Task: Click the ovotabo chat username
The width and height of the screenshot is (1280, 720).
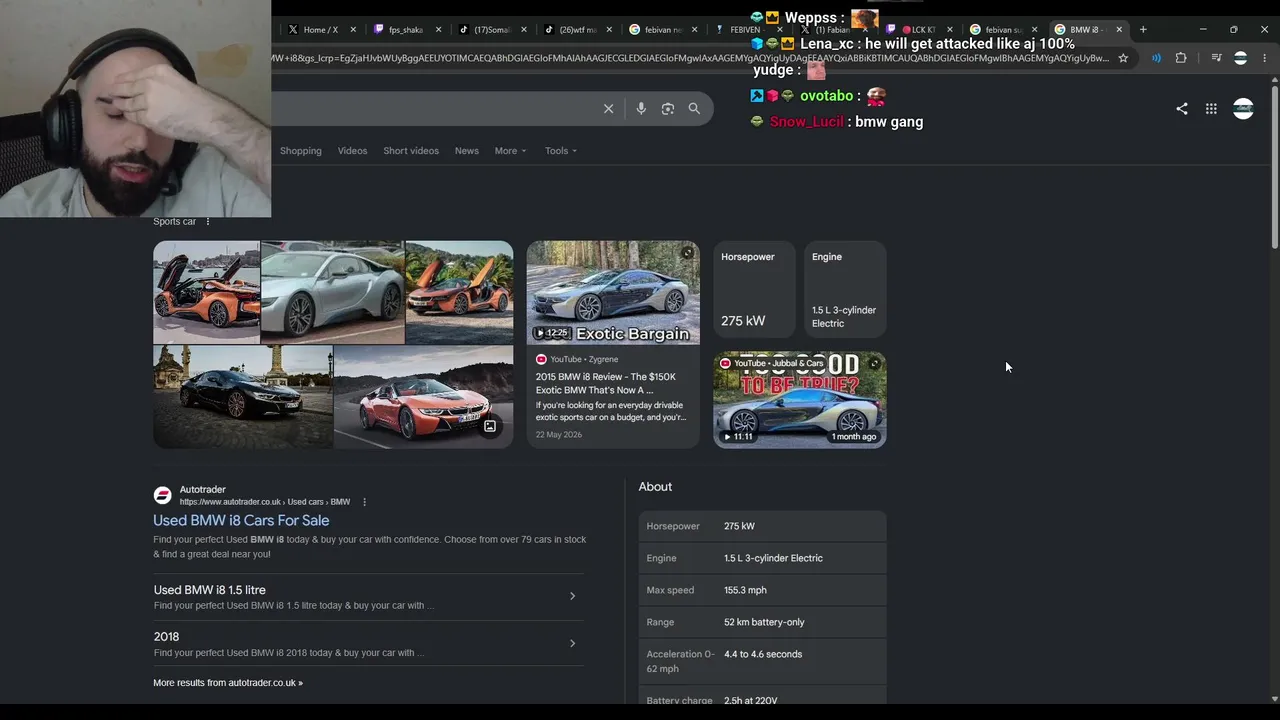Action: pyautogui.click(x=826, y=96)
